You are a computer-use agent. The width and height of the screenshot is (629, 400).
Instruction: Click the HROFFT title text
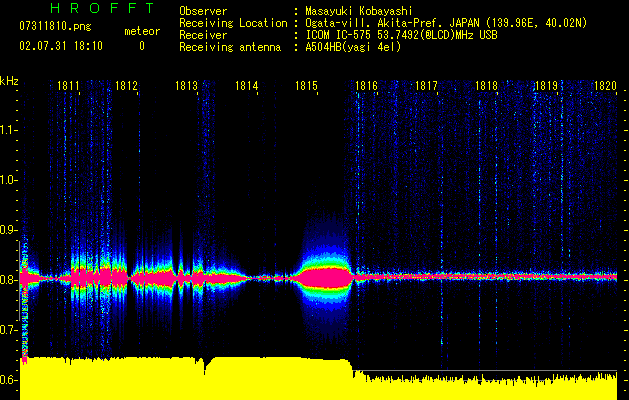(x=102, y=8)
